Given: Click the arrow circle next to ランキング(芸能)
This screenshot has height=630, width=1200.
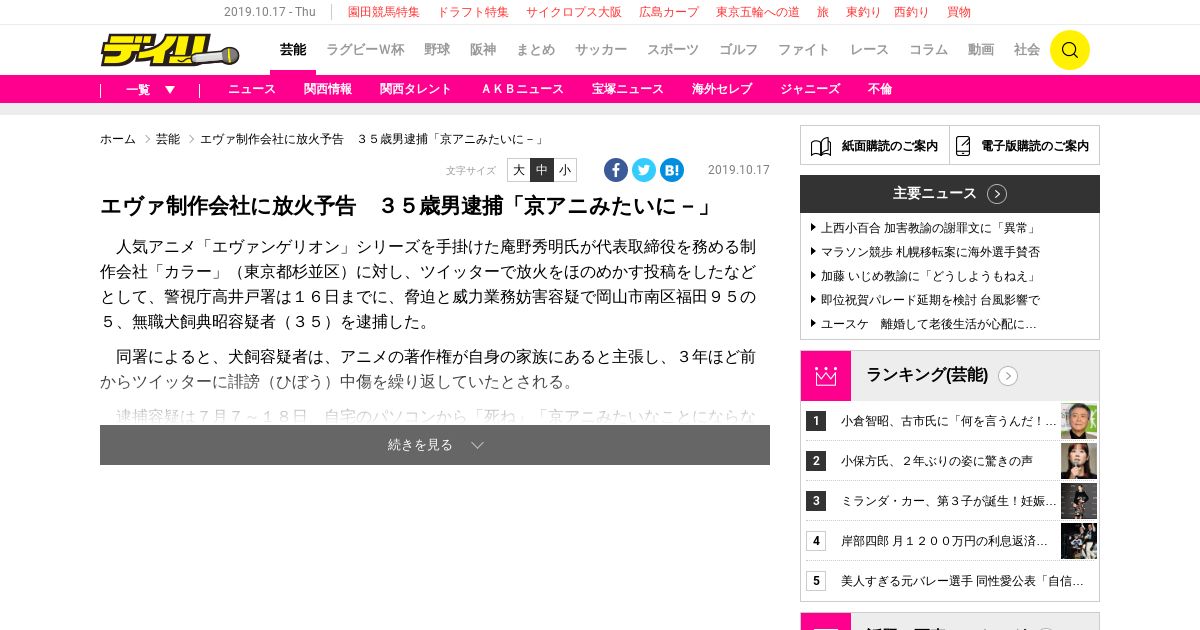Looking at the screenshot, I should (1008, 376).
